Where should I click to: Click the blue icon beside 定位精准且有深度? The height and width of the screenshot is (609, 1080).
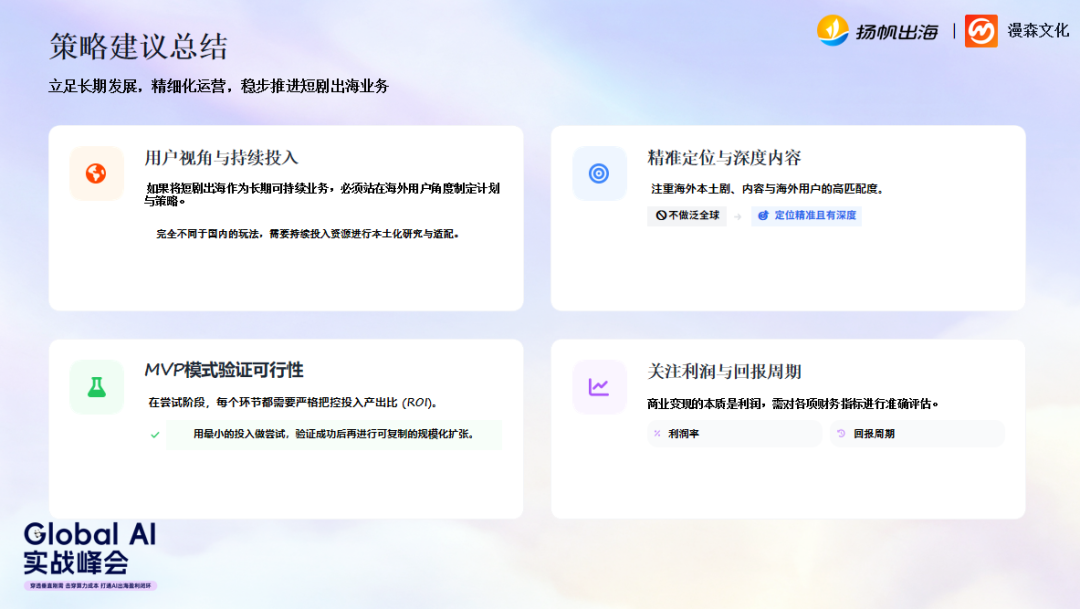763,216
